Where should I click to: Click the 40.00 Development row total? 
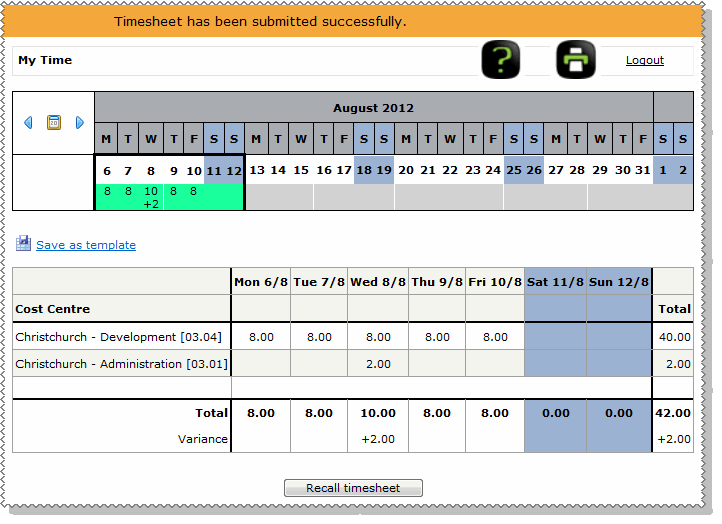(675, 337)
